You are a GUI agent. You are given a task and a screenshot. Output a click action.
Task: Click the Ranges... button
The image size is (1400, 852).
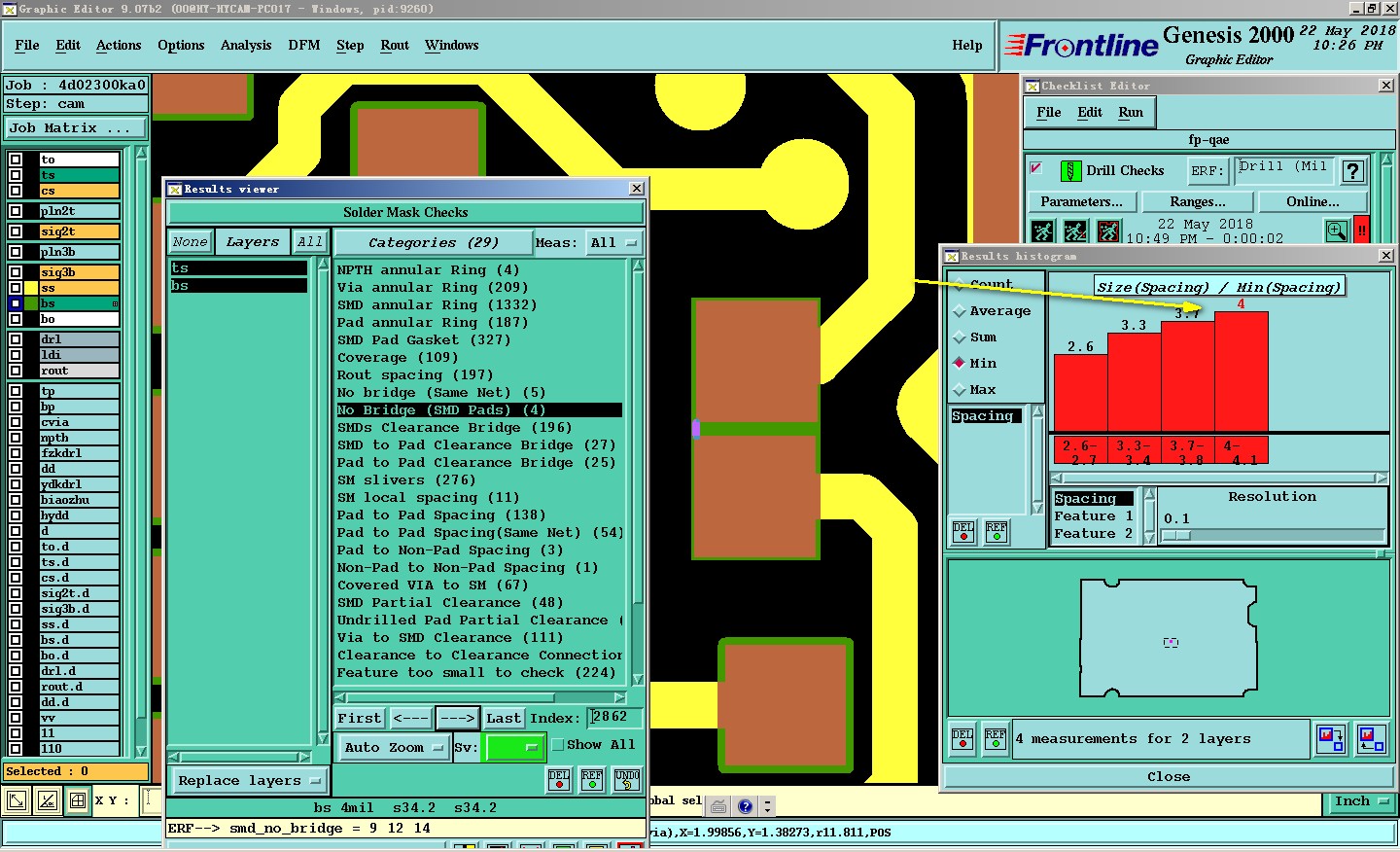(x=1198, y=201)
